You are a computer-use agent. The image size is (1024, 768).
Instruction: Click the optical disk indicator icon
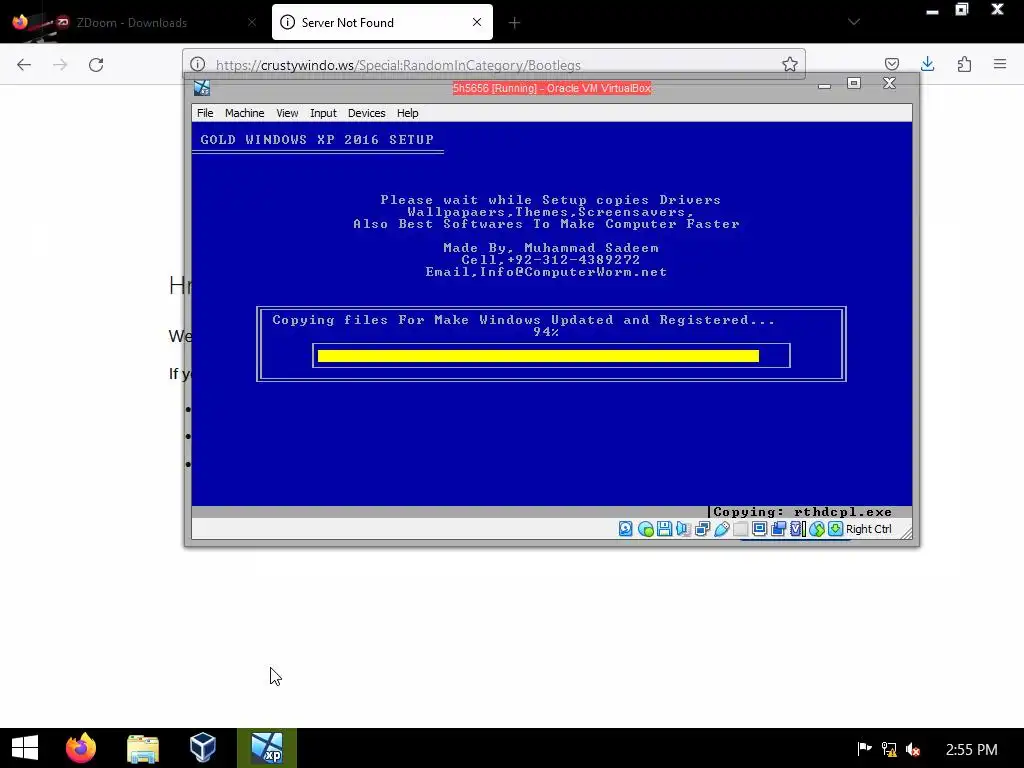click(646, 529)
